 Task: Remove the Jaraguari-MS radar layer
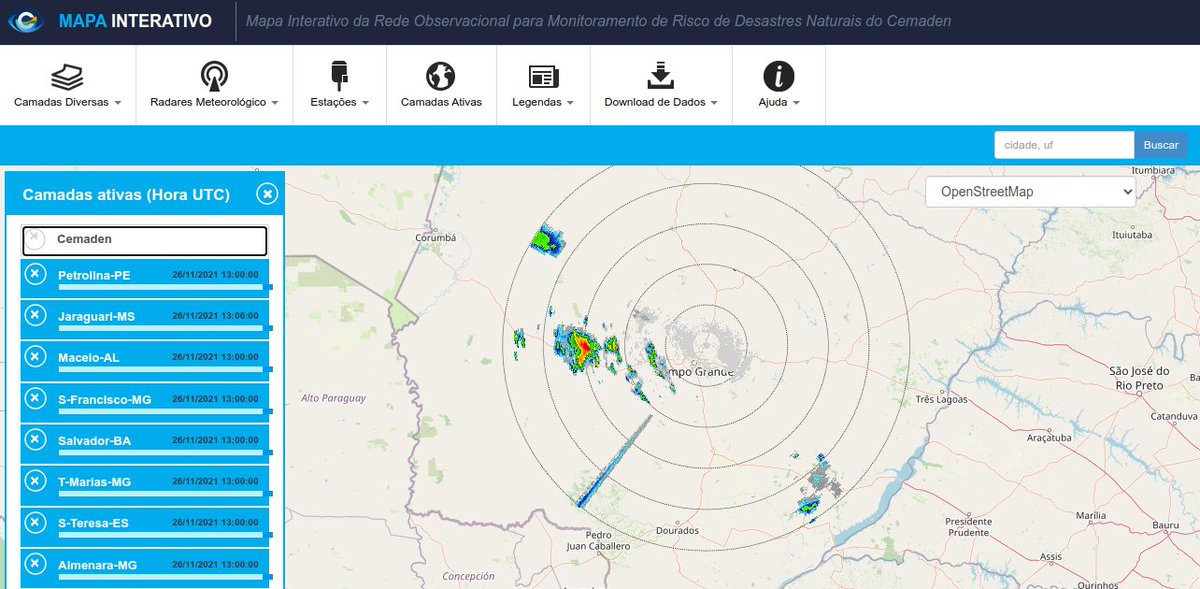click(35, 315)
